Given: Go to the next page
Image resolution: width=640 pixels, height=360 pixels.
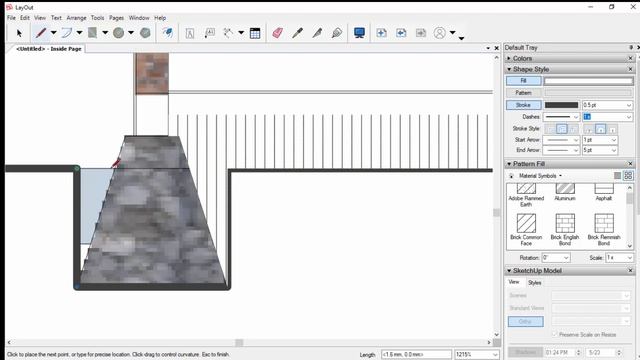Looking at the screenshot, I should pyautogui.click(x=420, y=33).
